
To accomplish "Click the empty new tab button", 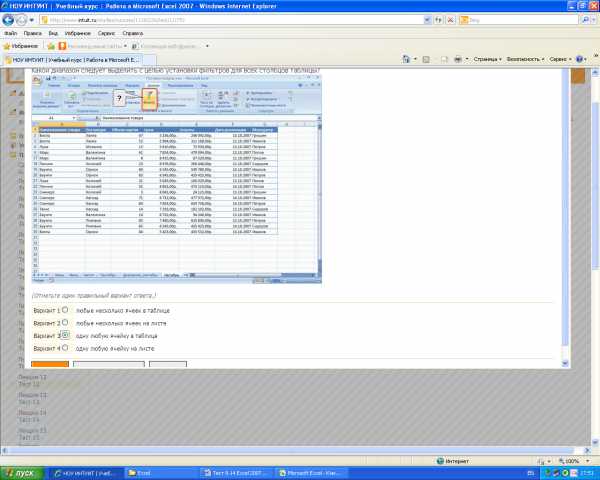I will tap(149, 60).
